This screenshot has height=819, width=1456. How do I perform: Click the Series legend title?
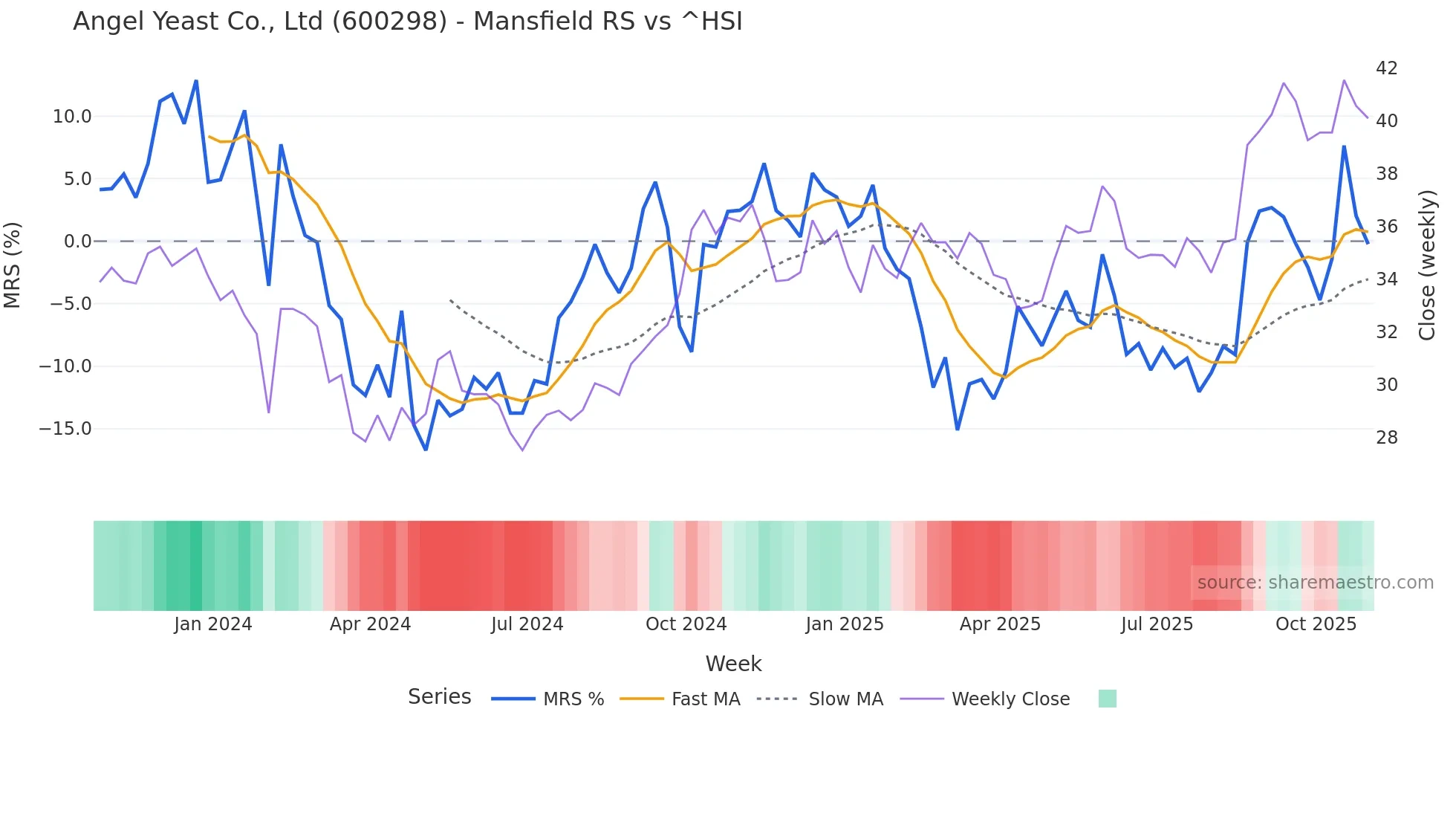click(x=440, y=697)
